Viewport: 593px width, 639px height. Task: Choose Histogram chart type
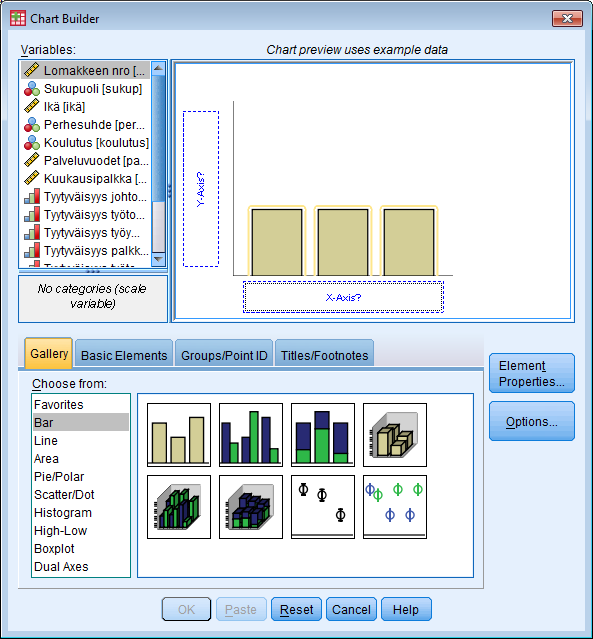click(81, 513)
